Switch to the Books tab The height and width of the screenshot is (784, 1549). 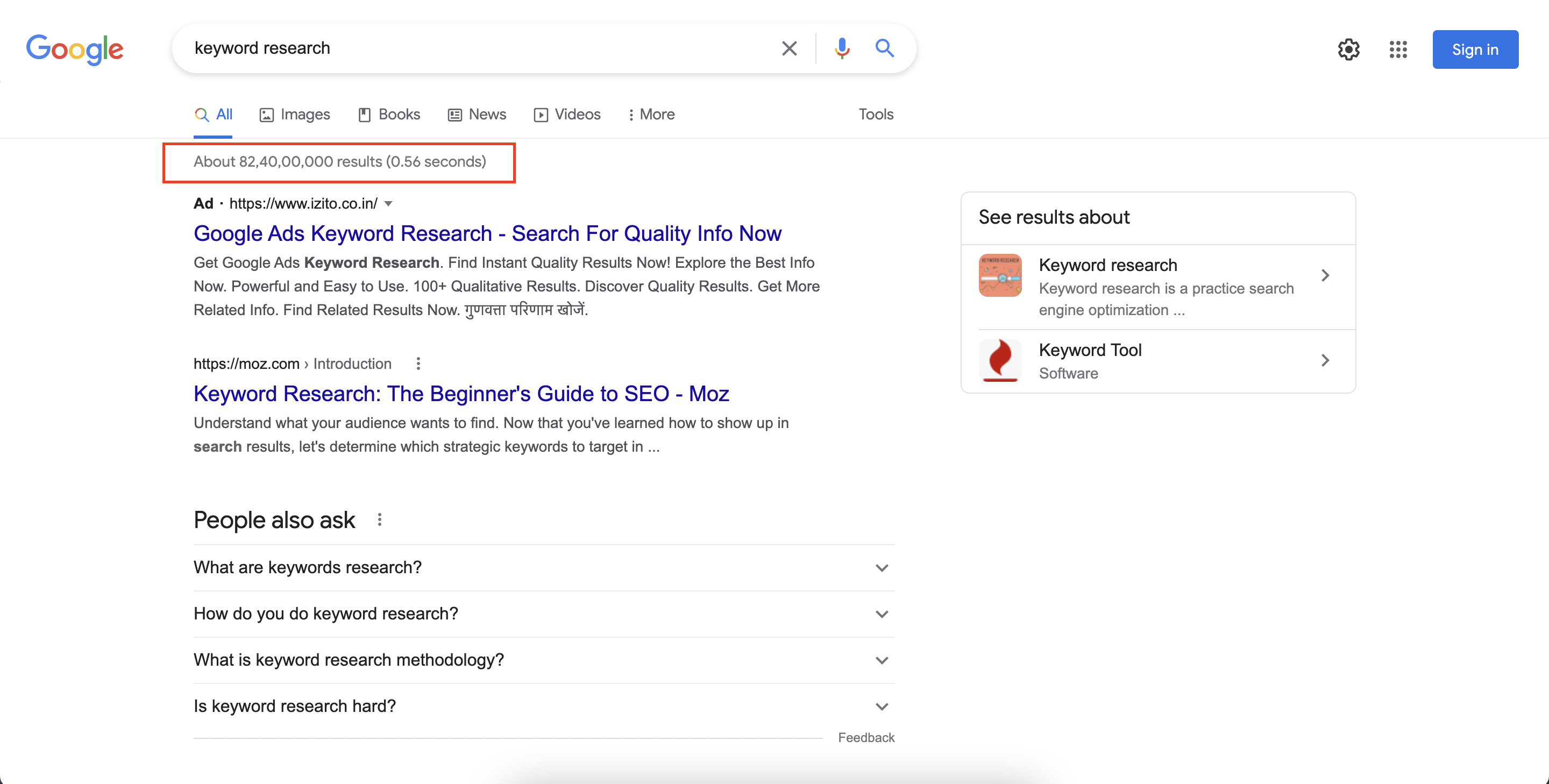click(389, 114)
